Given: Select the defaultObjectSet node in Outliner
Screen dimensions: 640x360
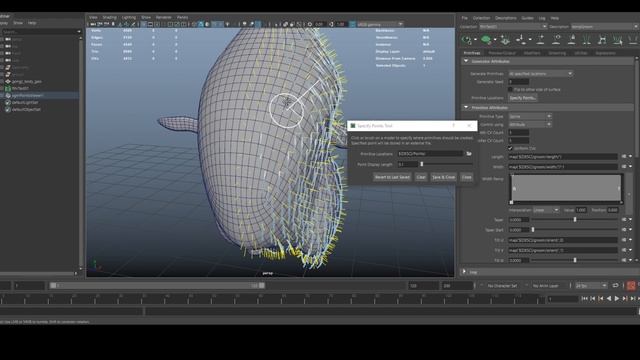Looking at the screenshot, I should point(25,109).
